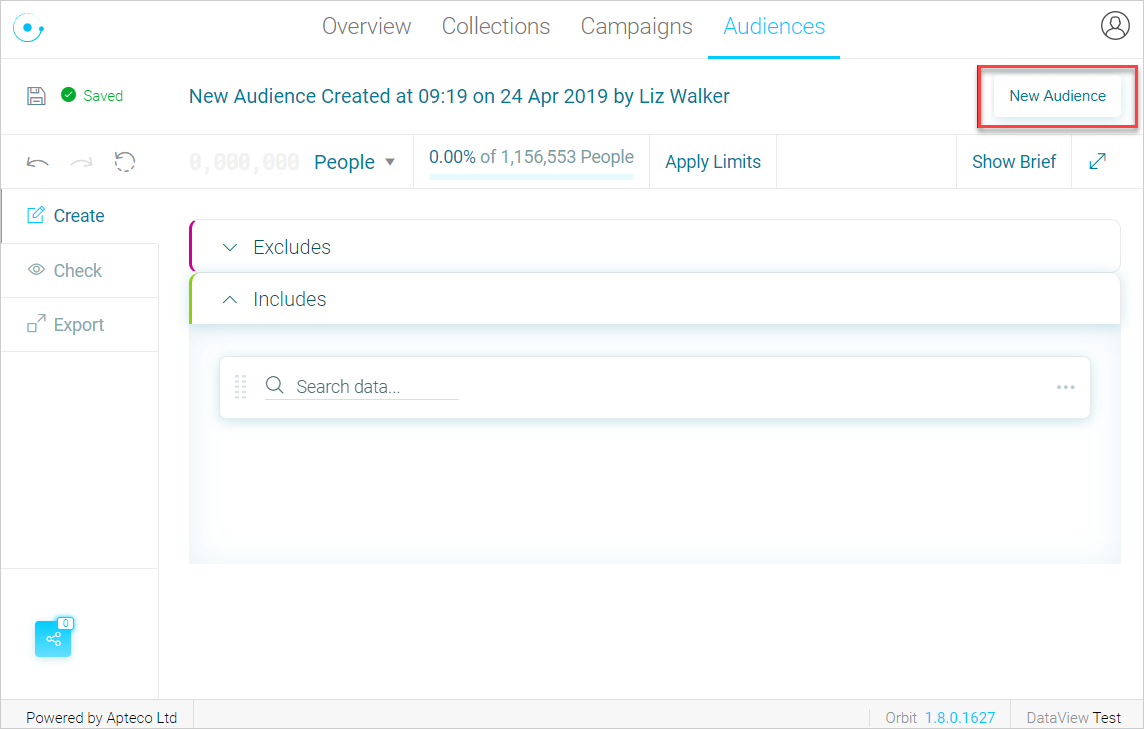Switch to the Overview tab
Viewport: 1144px width, 729px height.
click(x=366, y=26)
